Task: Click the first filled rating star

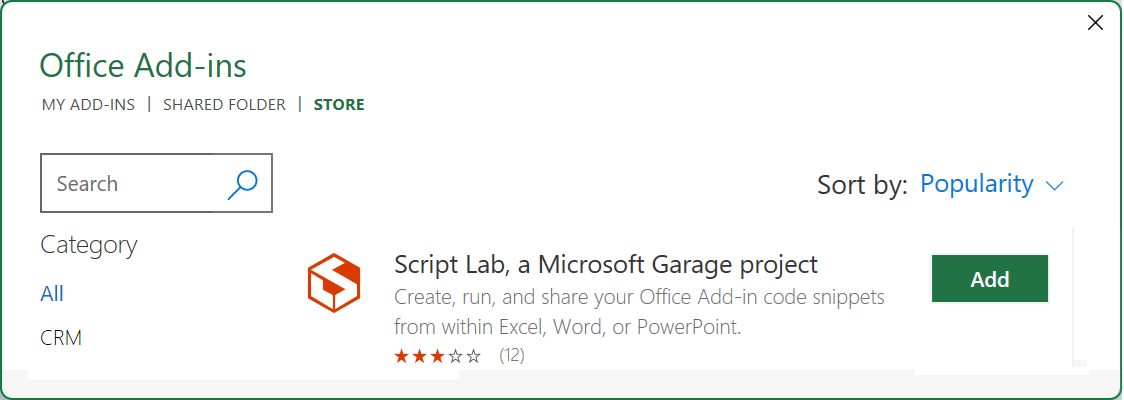Action: pyautogui.click(x=401, y=356)
